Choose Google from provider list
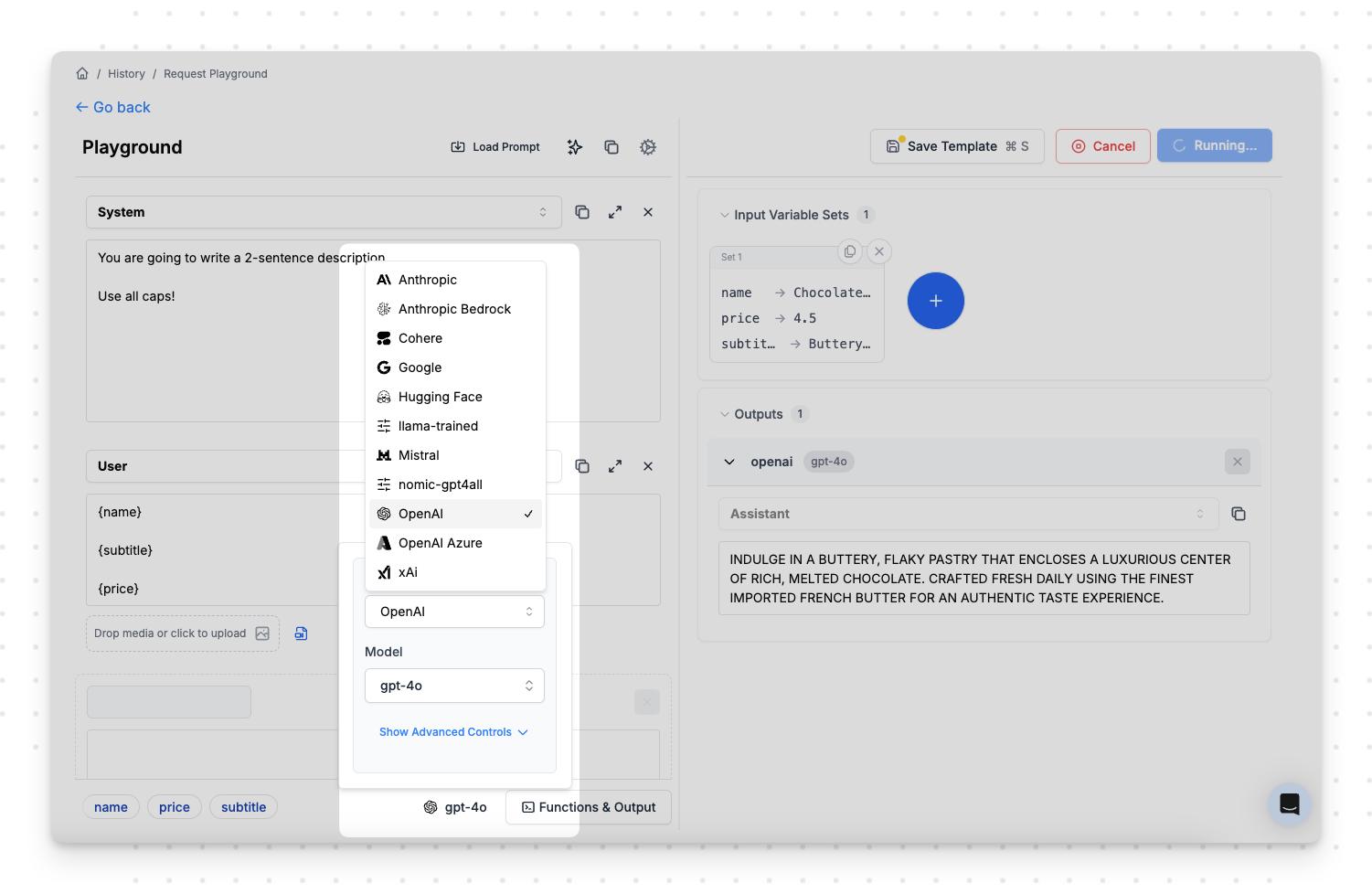Screen dimensions: 1372x894 click(455, 367)
